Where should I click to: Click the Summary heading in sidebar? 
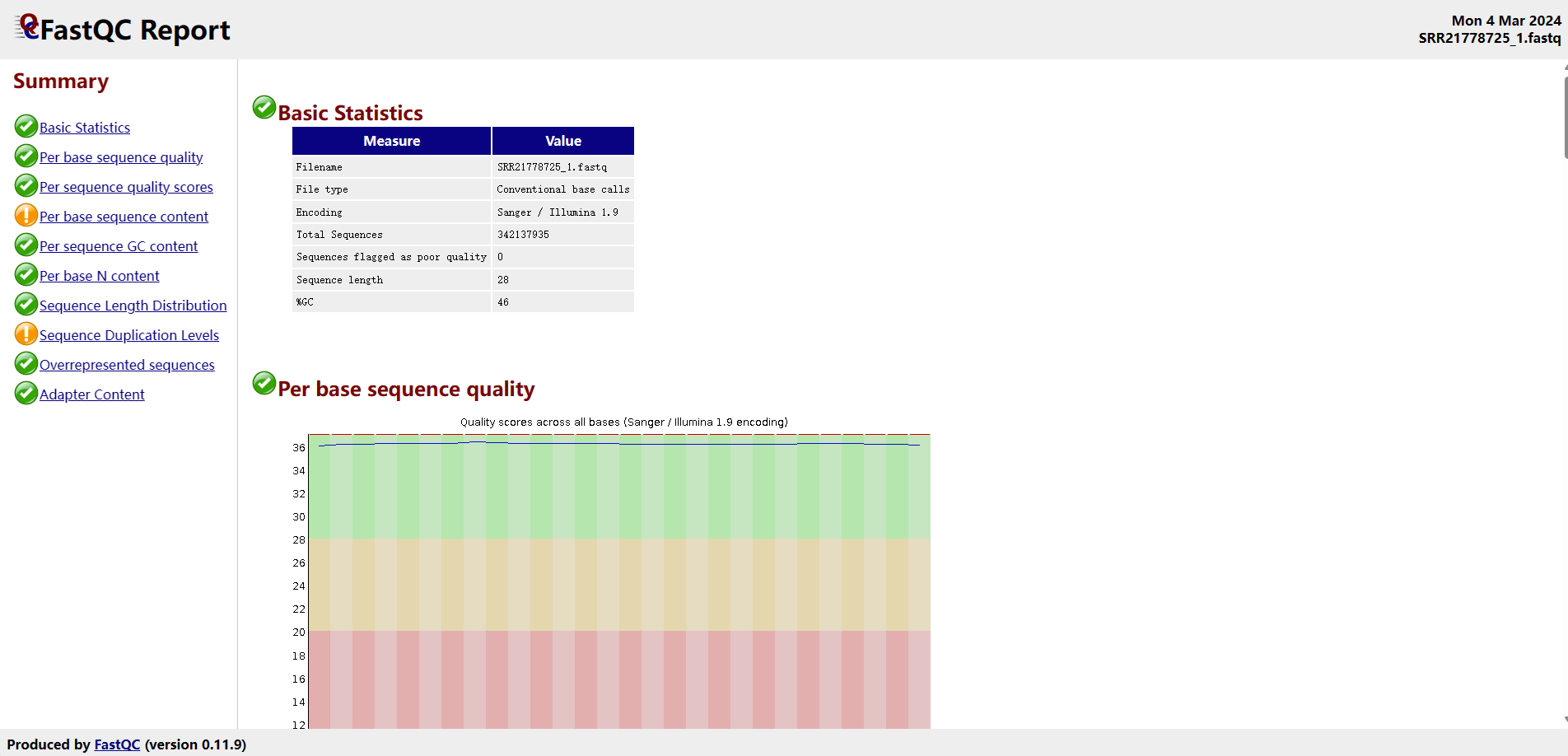pos(61,82)
